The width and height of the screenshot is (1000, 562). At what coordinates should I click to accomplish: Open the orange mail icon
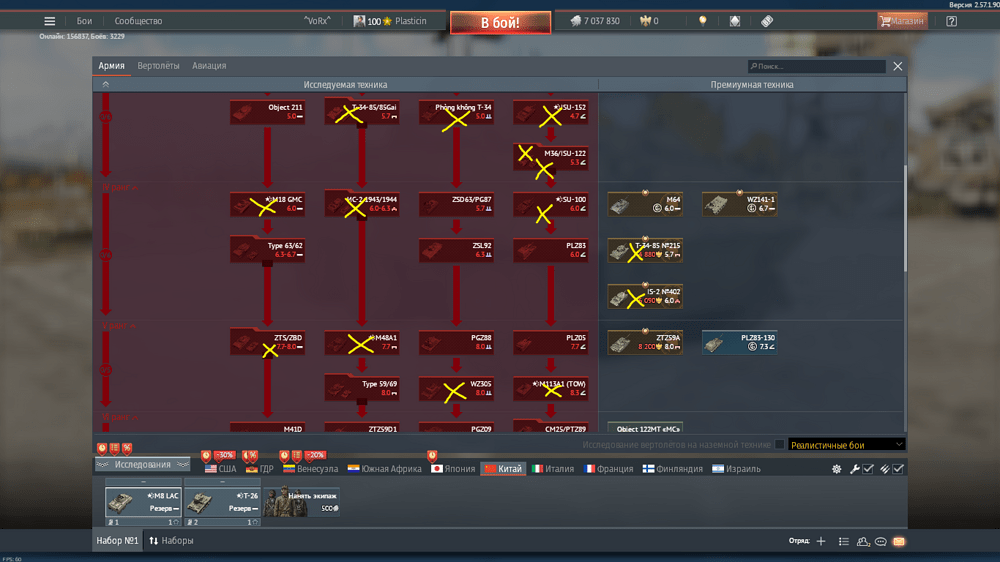coord(899,541)
